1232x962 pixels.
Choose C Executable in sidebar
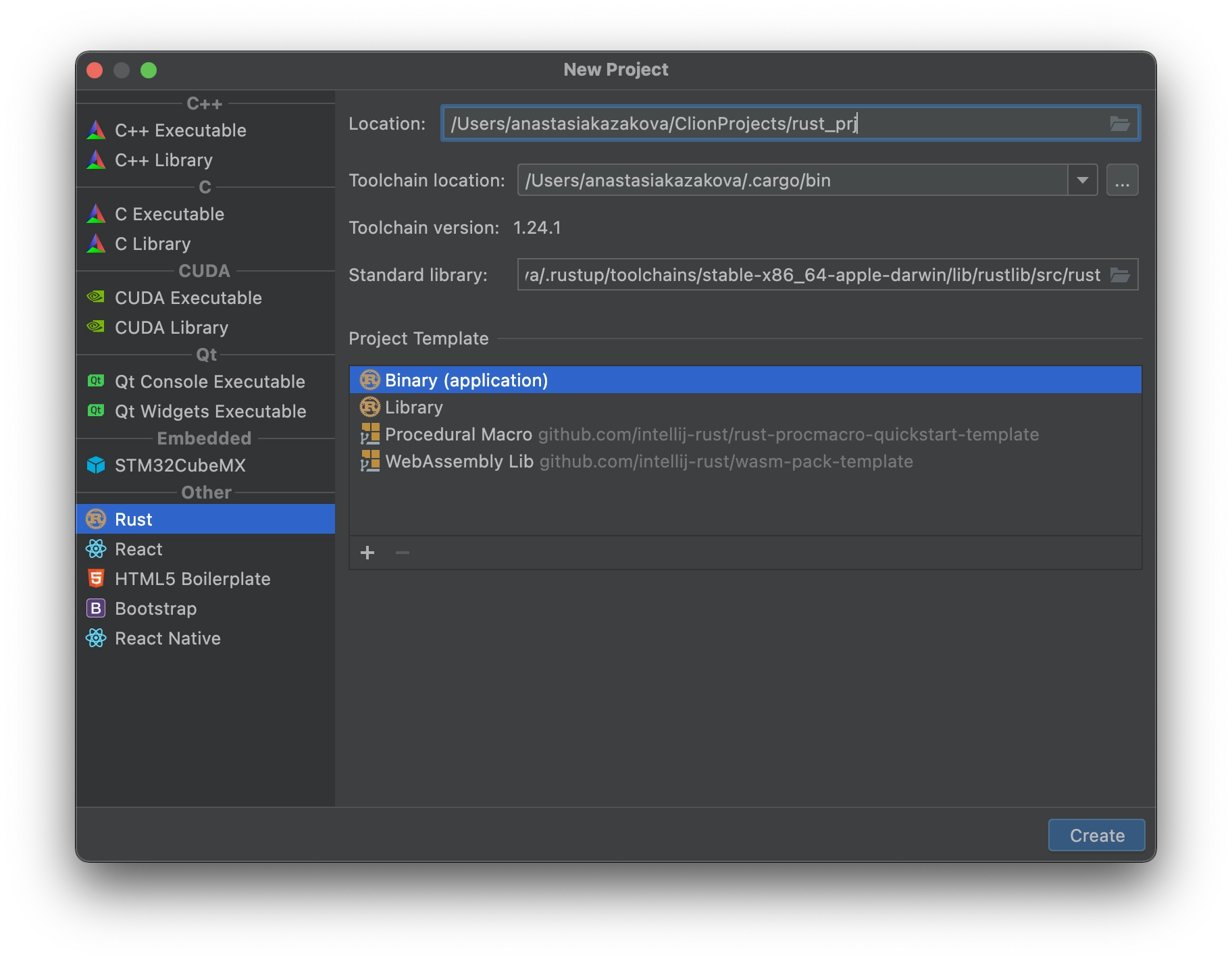205,214
